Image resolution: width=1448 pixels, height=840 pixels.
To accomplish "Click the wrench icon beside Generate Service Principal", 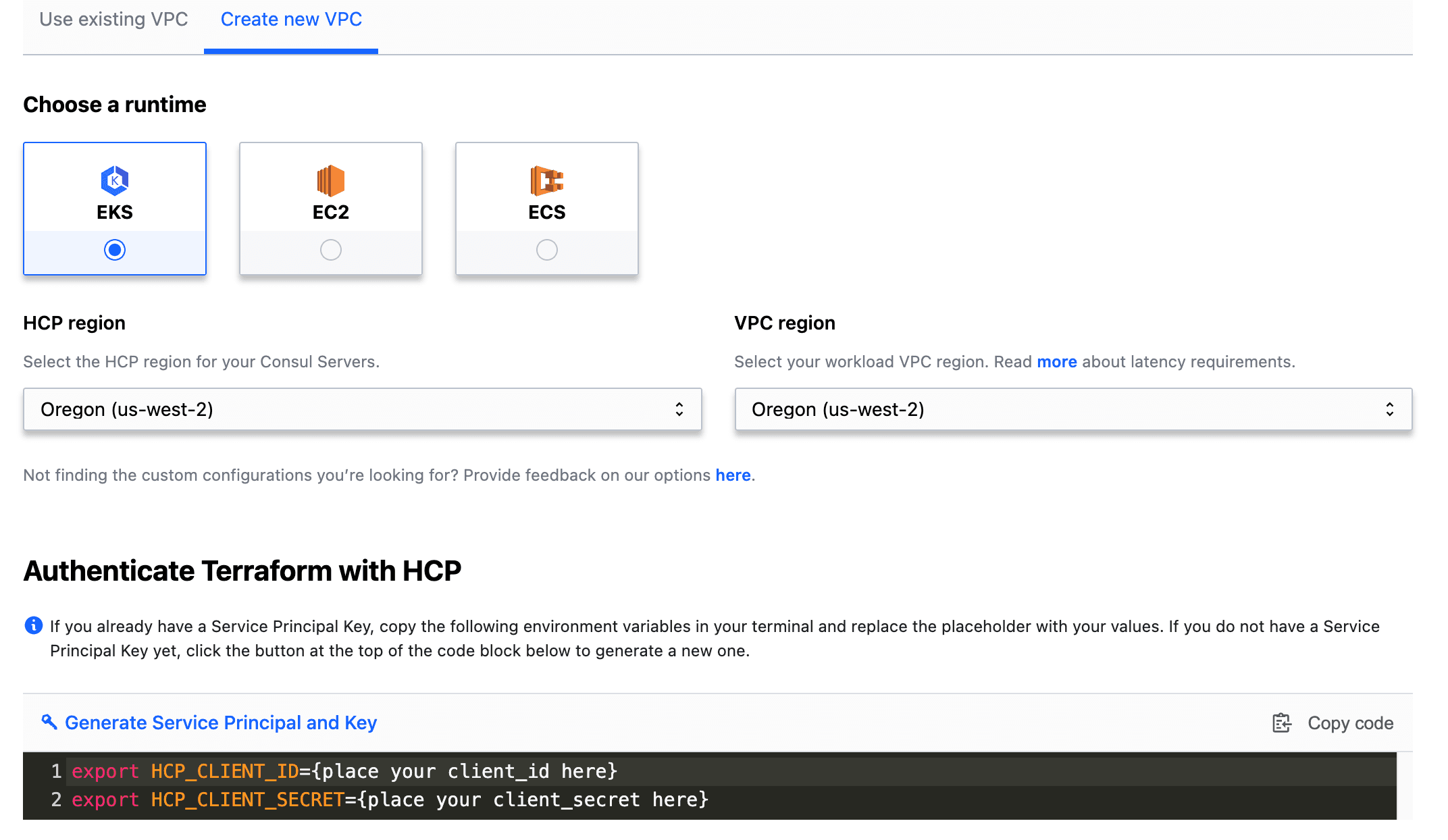I will coord(47,722).
